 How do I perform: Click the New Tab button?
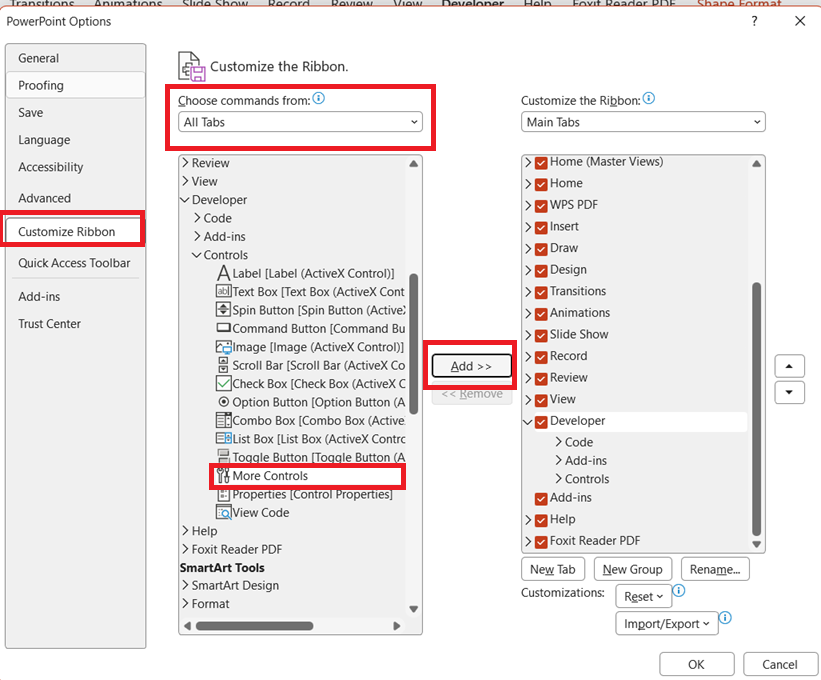[552, 569]
